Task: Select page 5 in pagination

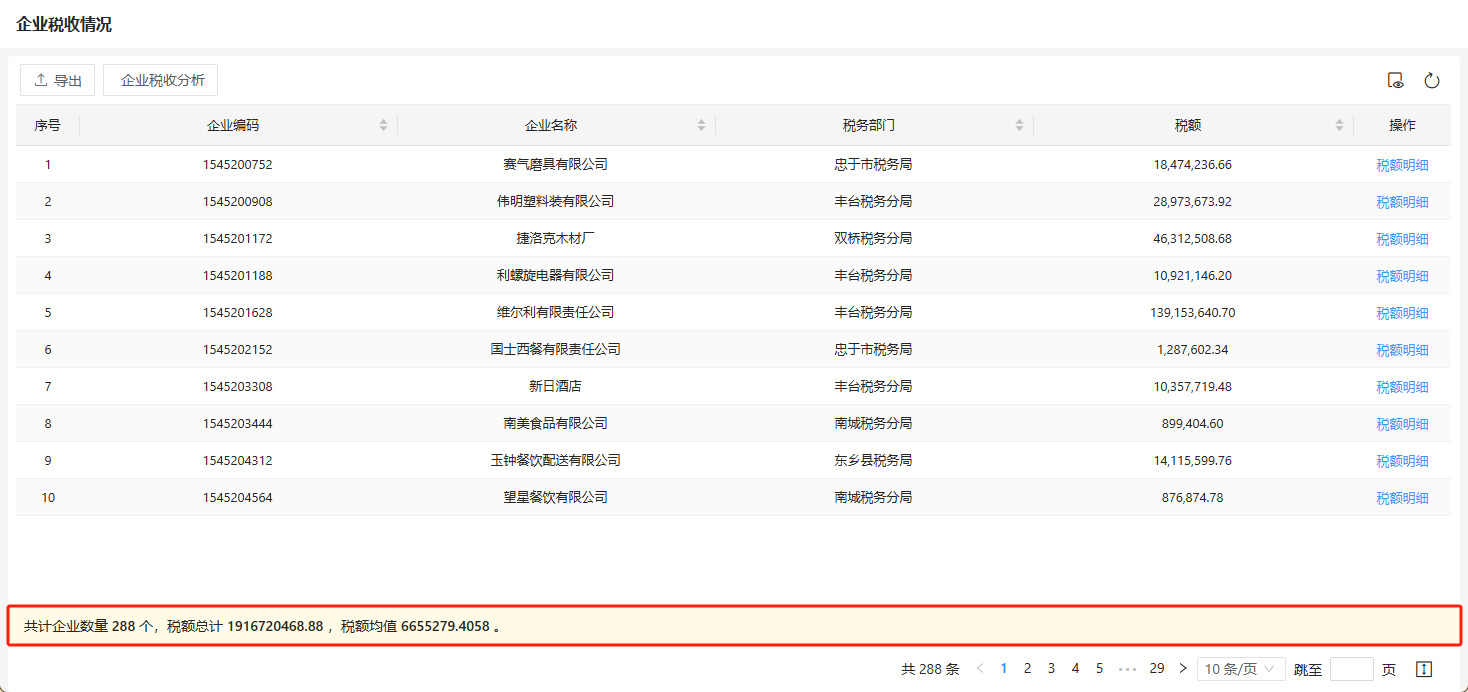Action: (1099, 669)
